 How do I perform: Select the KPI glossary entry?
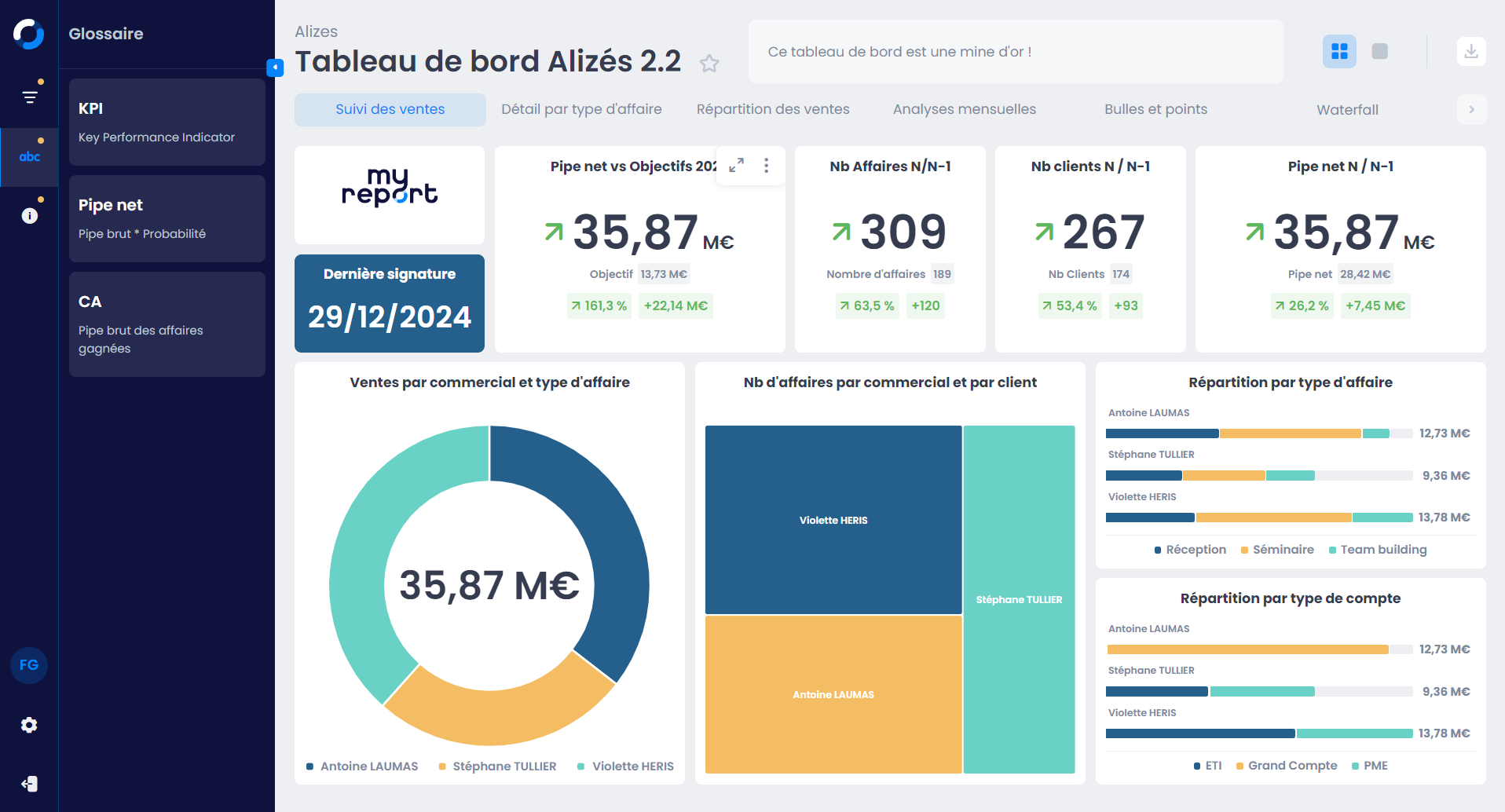[x=167, y=122]
